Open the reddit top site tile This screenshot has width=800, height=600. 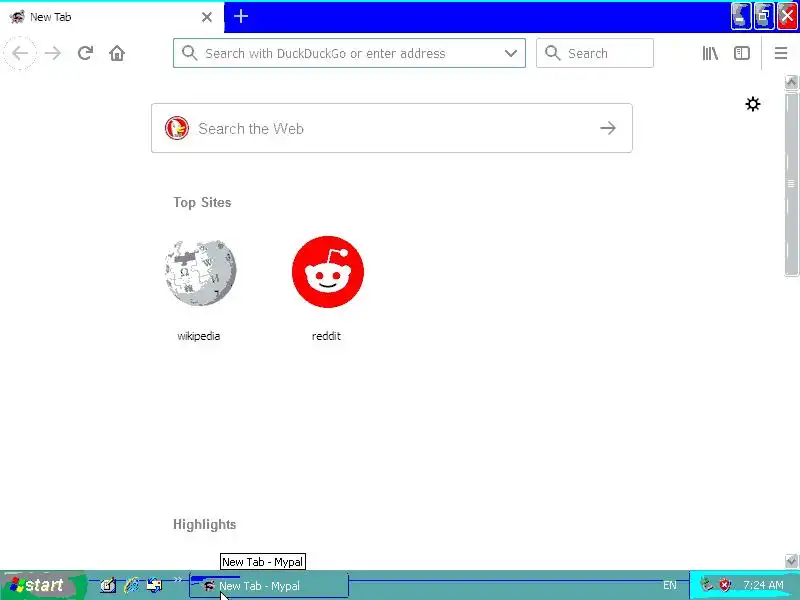click(328, 272)
